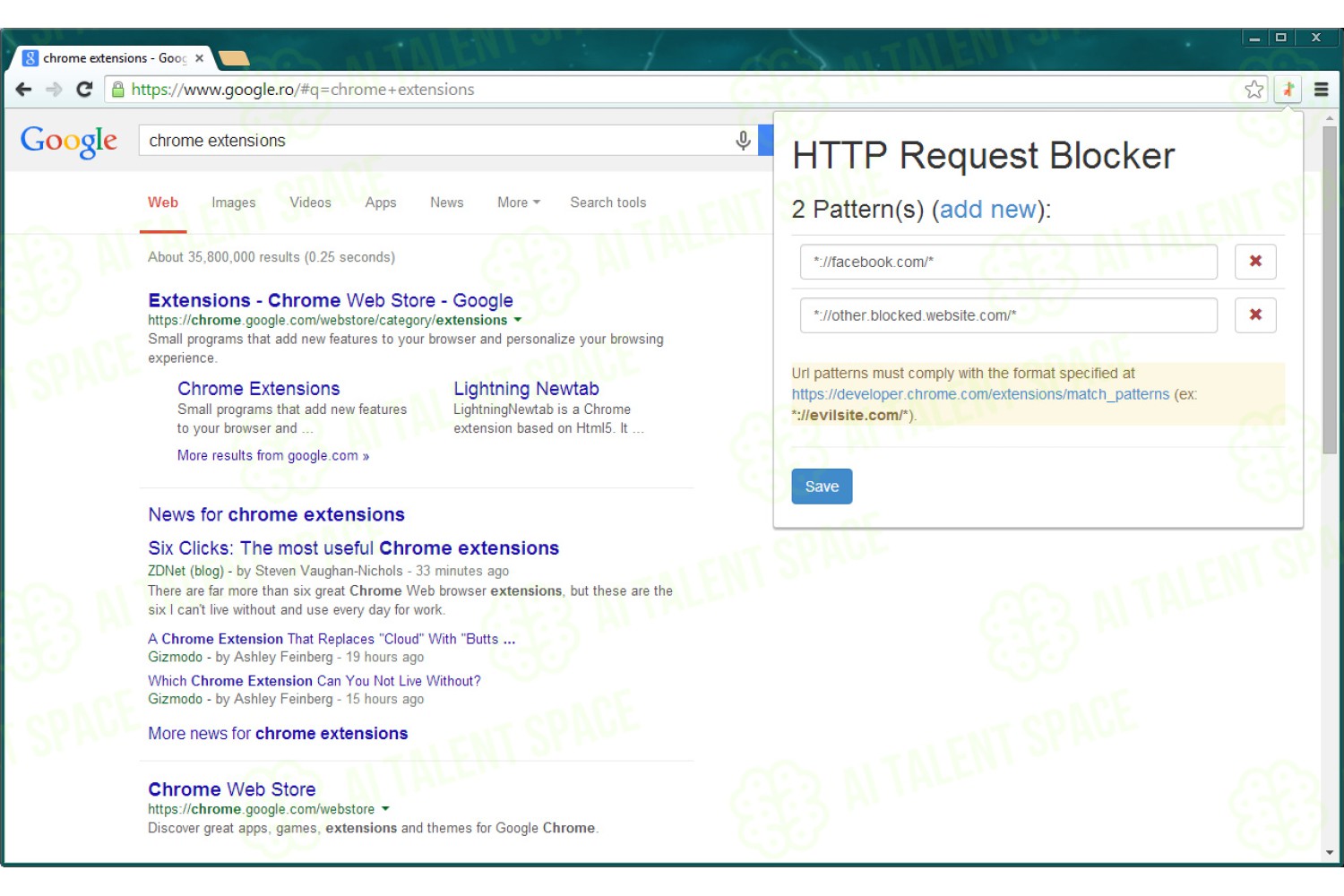Open the HTTP Request Blocker extension icon
This screenshot has width=1344, height=896.
click(x=1288, y=90)
